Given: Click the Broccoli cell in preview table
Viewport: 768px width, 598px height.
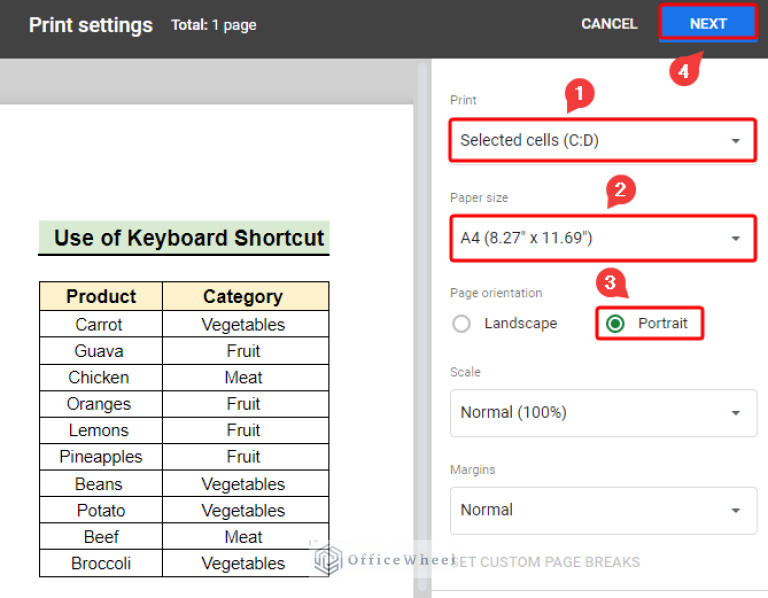Looking at the screenshot, I should [x=99, y=563].
